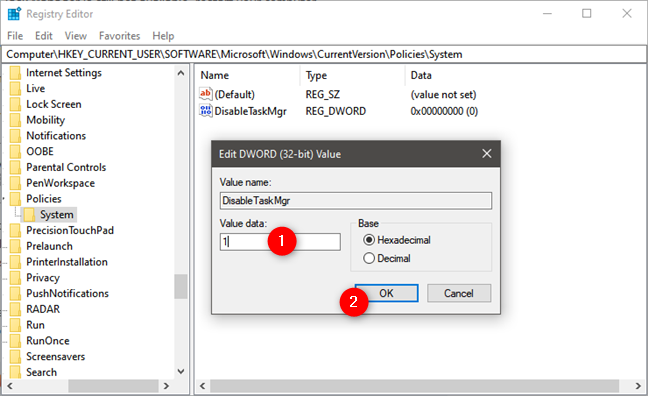
Task: Select the PrecisionTouchPad folder icon
Action: click(15, 230)
